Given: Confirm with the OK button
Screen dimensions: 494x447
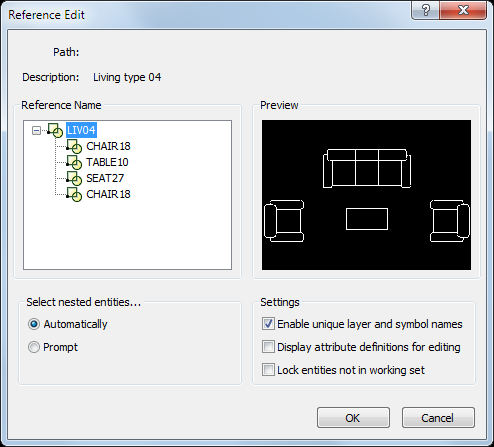Looking at the screenshot, I should coord(353,417).
